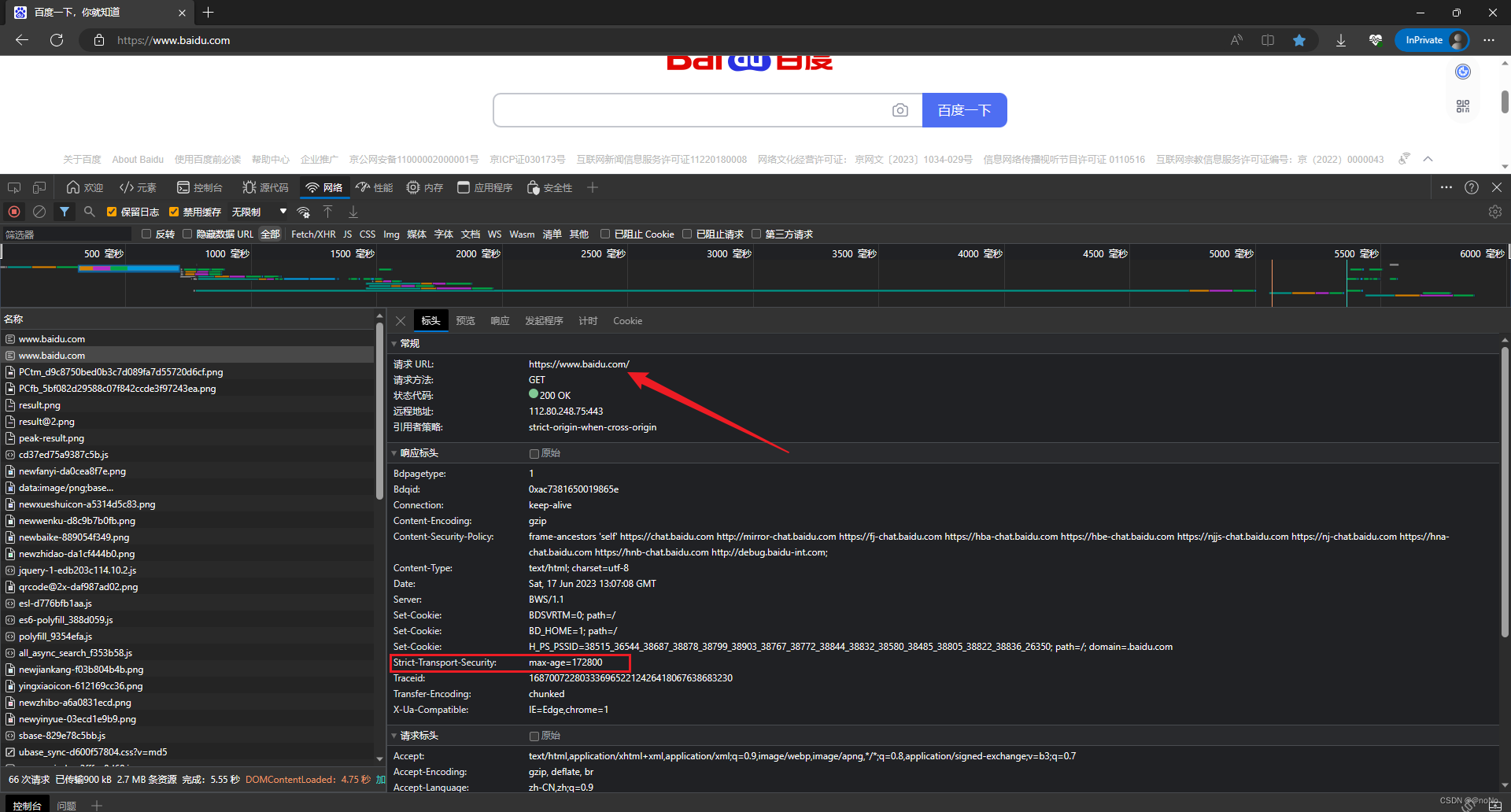This screenshot has width=1511, height=812.
Task: Check 原始 box for 请求标头
Action: click(x=534, y=736)
